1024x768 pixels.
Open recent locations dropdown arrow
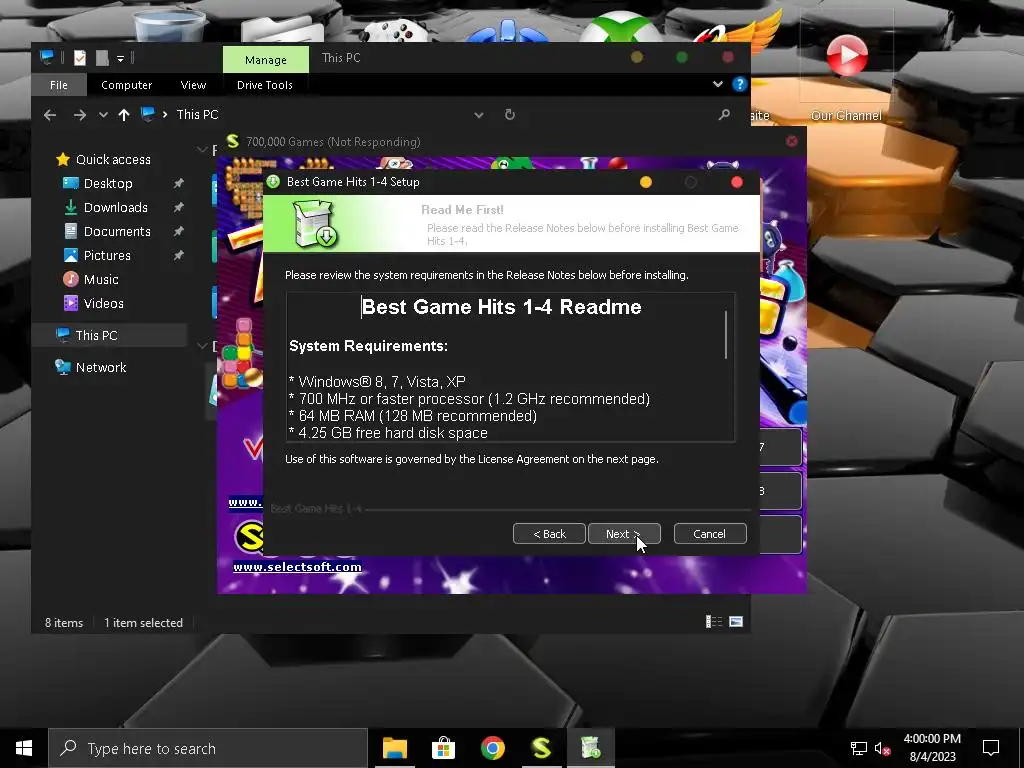click(103, 115)
